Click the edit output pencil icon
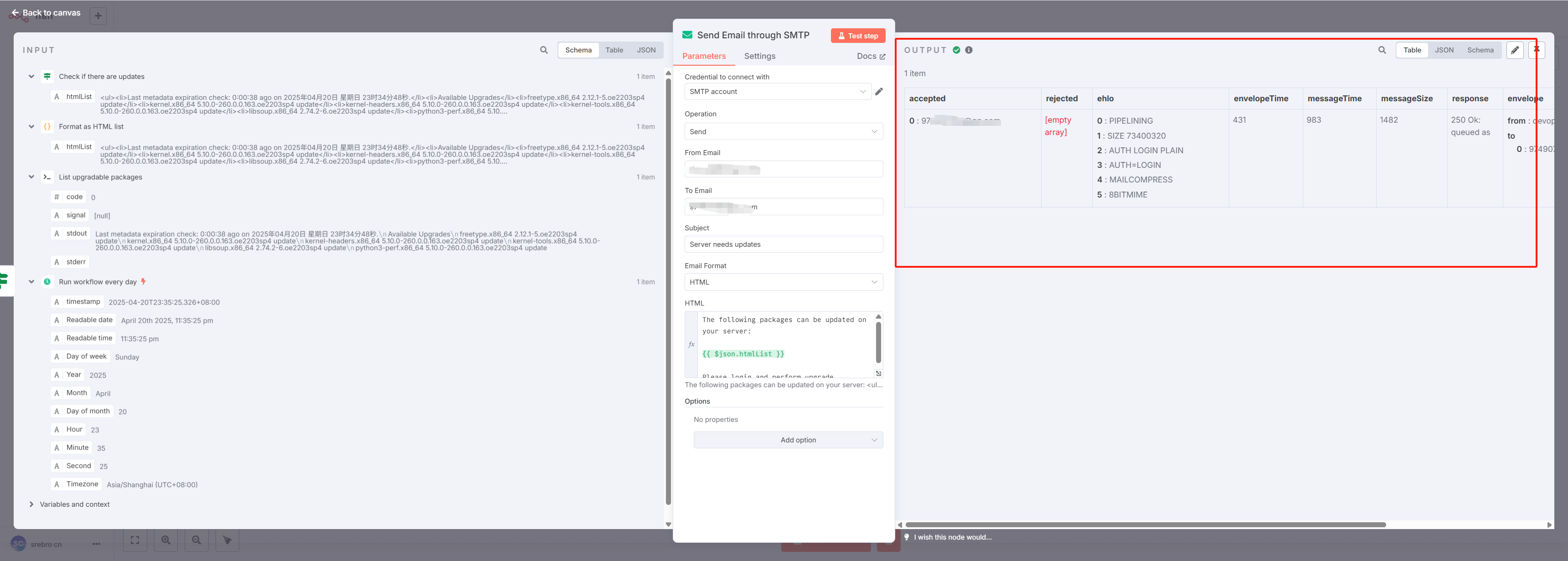The width and height of the screenshot is (1568, 561). coord(1514,50)
